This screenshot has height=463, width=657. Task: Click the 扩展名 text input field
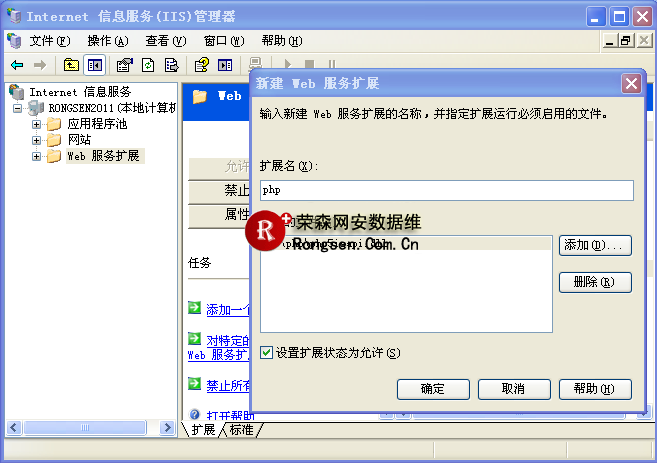446,190
